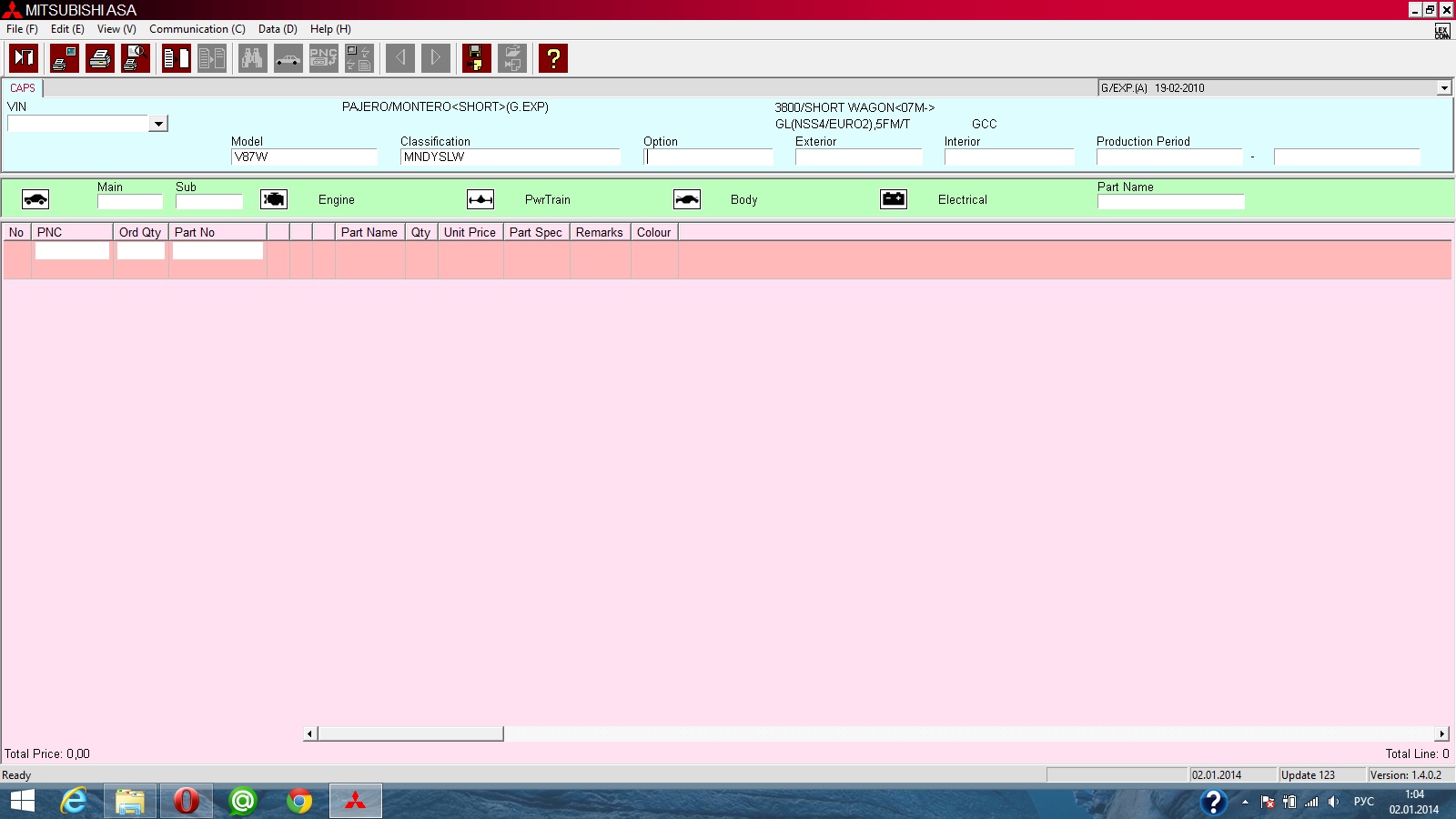Launch Internet Explorer from taskbar
Image resolution: width=1456 pixels, height=819 pixels.
click(74, 801)
